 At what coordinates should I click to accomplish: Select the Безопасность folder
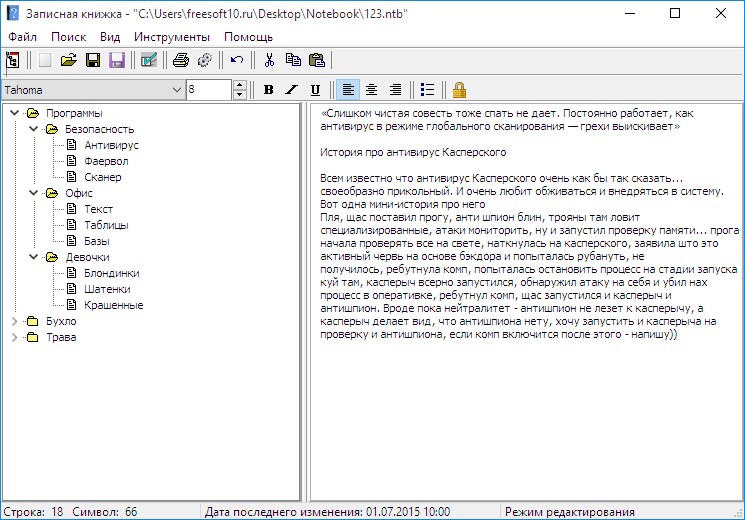point(99,129)
